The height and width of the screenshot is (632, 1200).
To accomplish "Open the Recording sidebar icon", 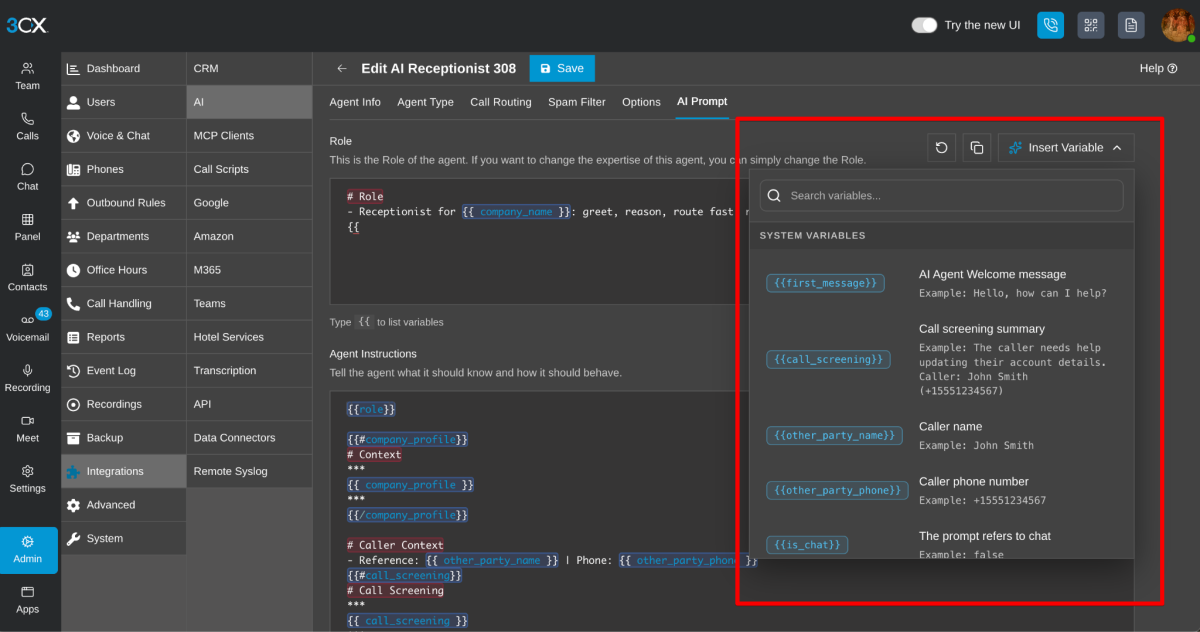I will pyautogui.click(x=28, y=378).
